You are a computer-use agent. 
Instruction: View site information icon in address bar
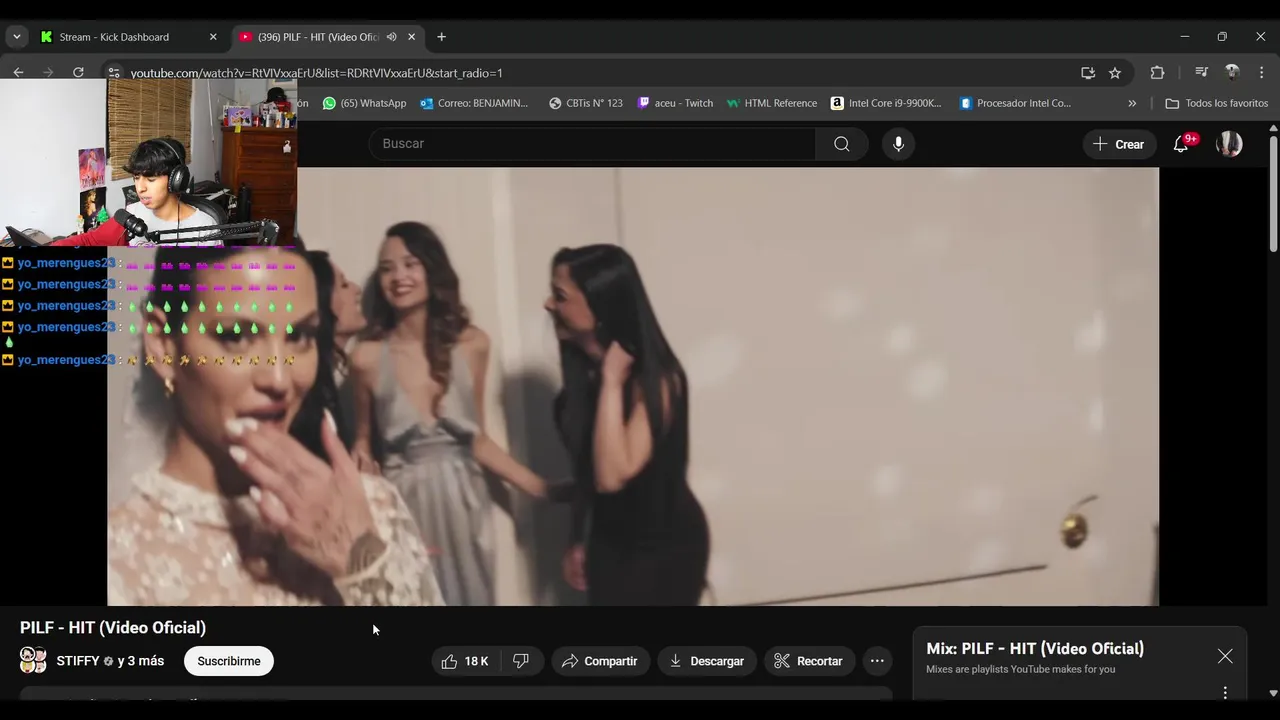click(114, 73)
